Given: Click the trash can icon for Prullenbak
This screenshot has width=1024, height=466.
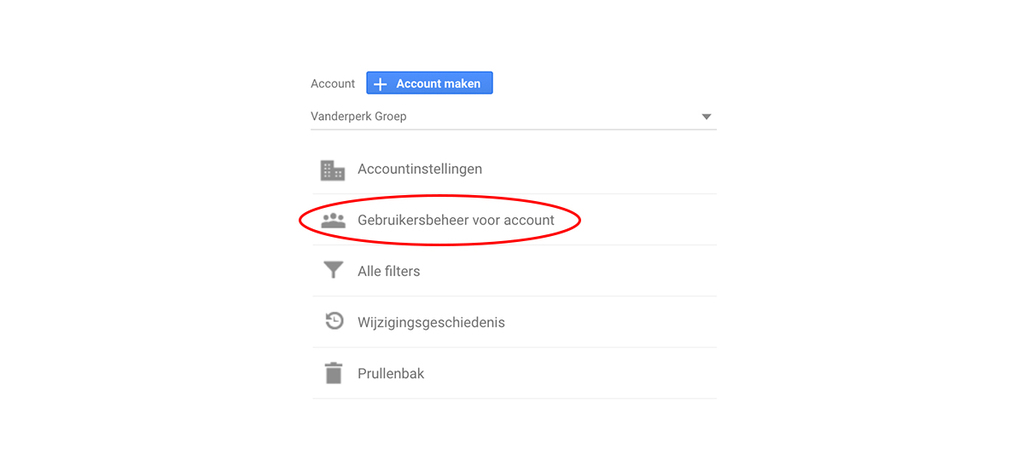Looking at the screenshot, I should [332, 373].
